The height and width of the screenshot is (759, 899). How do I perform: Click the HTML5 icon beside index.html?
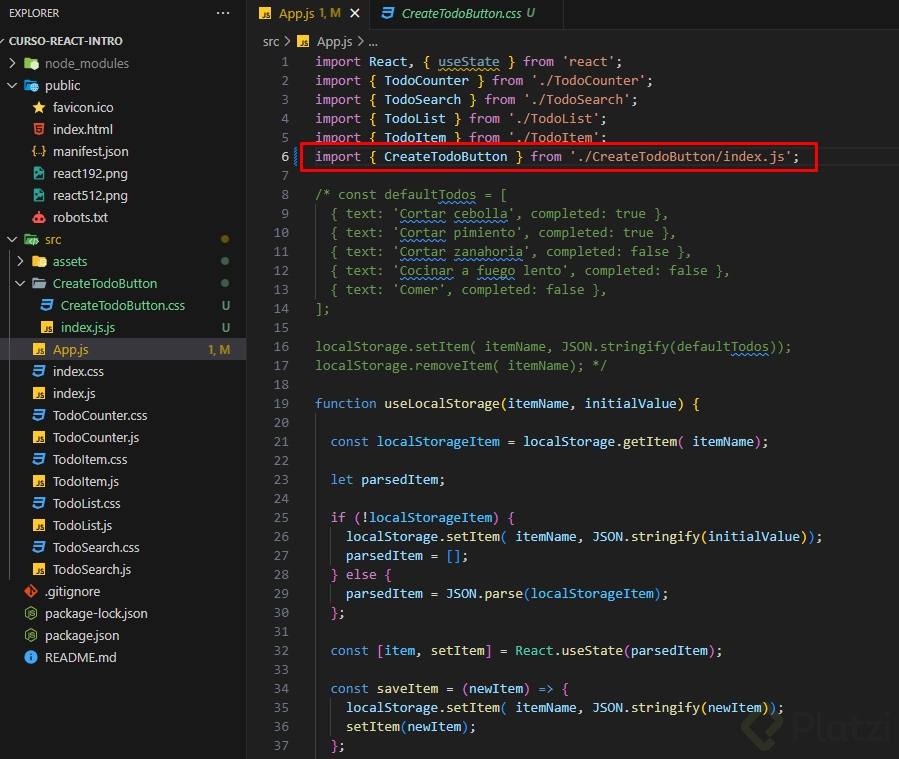point(39,129)
